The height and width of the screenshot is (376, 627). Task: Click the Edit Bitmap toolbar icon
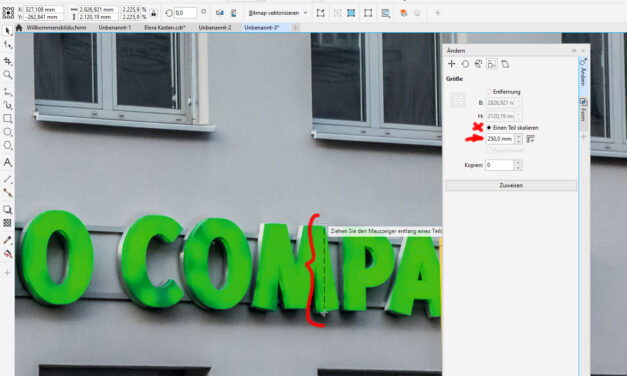(320, 13)
